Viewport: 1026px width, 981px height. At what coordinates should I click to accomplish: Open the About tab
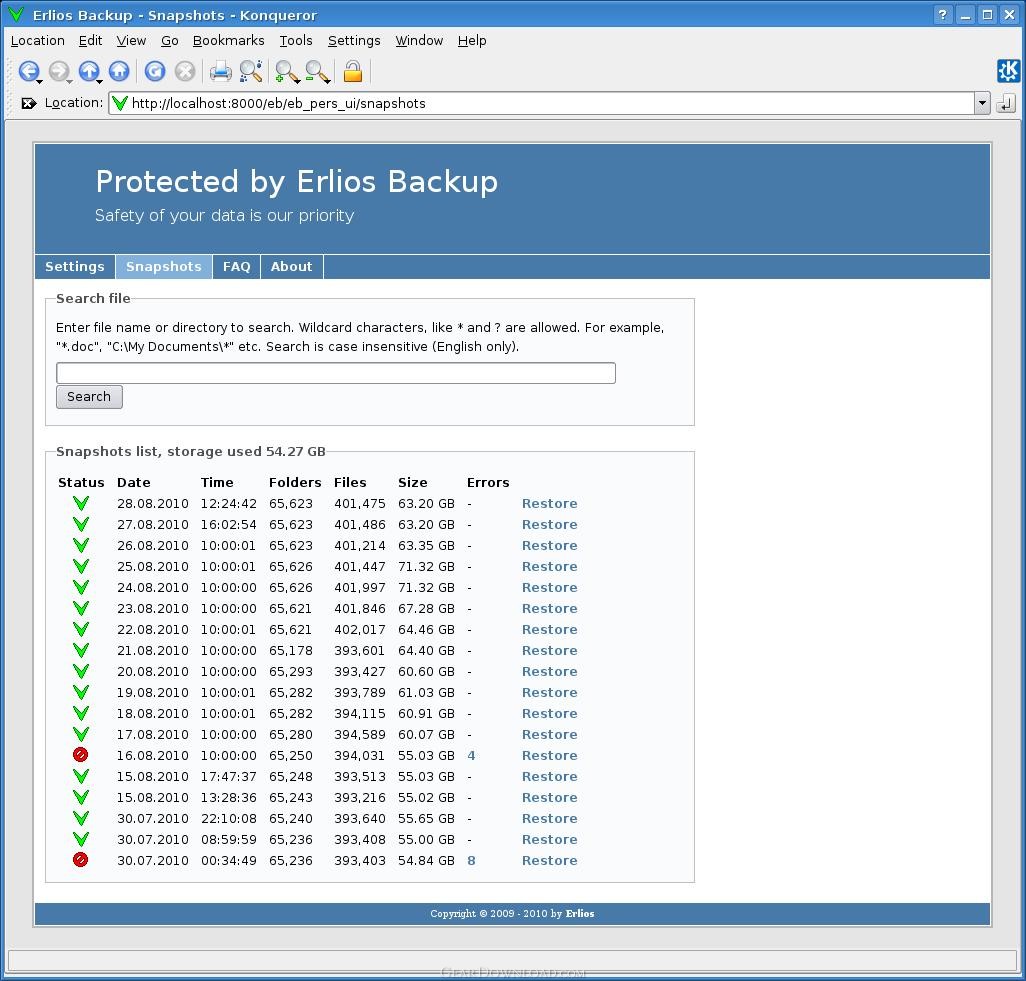click(x=291, y=266)
